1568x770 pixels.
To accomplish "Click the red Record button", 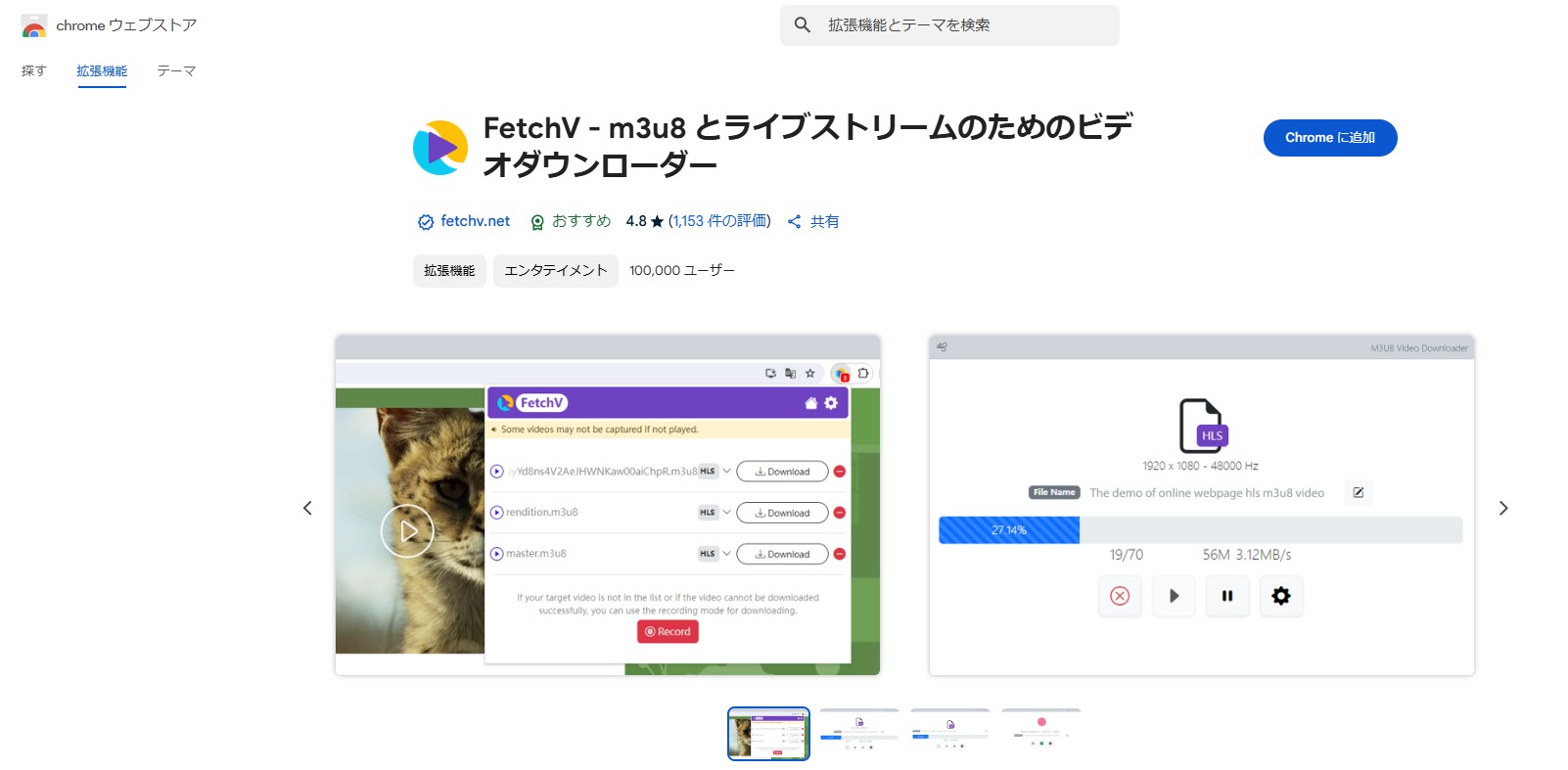I will click(x=668, y=632).
